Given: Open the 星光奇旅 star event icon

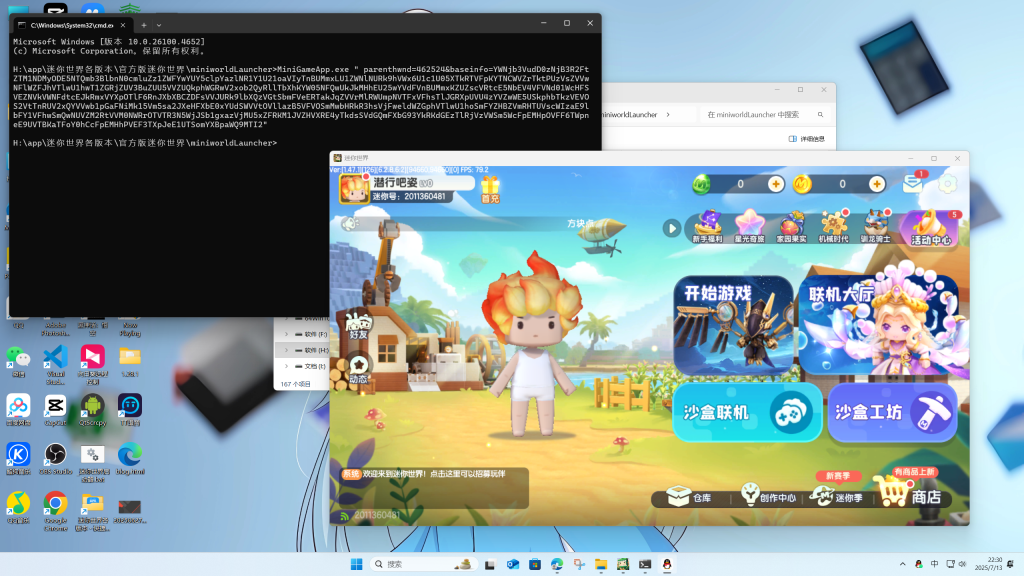Looking at the screenshot, I should click(750, 227).
